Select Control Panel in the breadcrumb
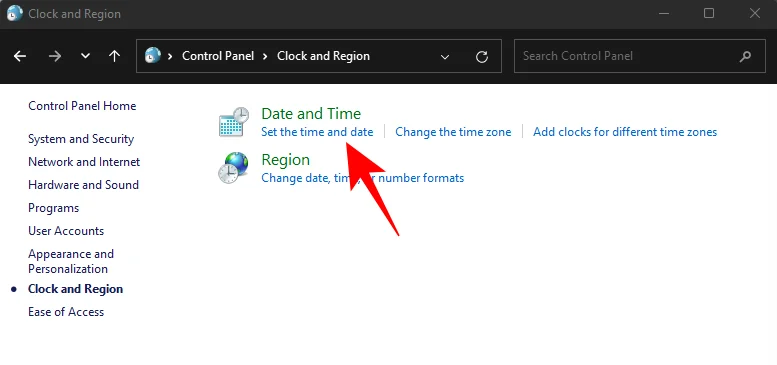The width and height of the screenshot is (777, 365). 218,56
